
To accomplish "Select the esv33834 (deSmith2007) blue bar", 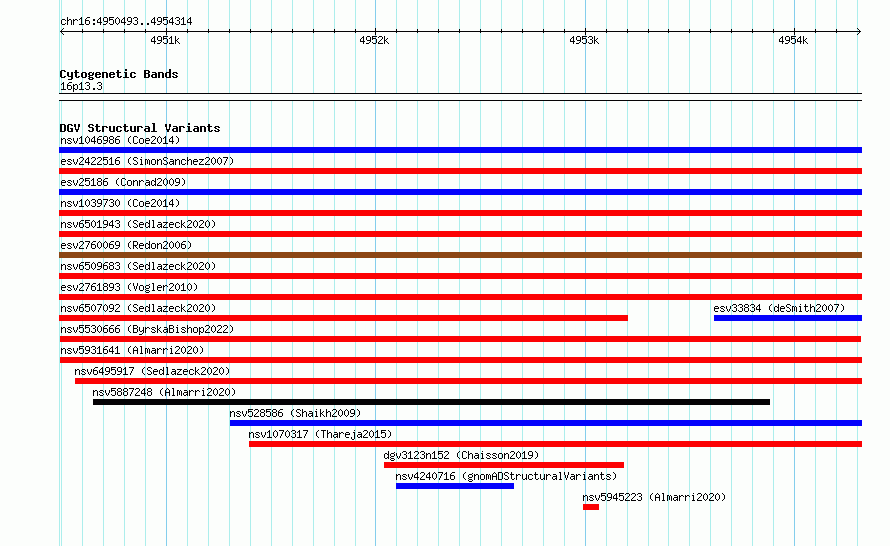I will click(788, 318).
